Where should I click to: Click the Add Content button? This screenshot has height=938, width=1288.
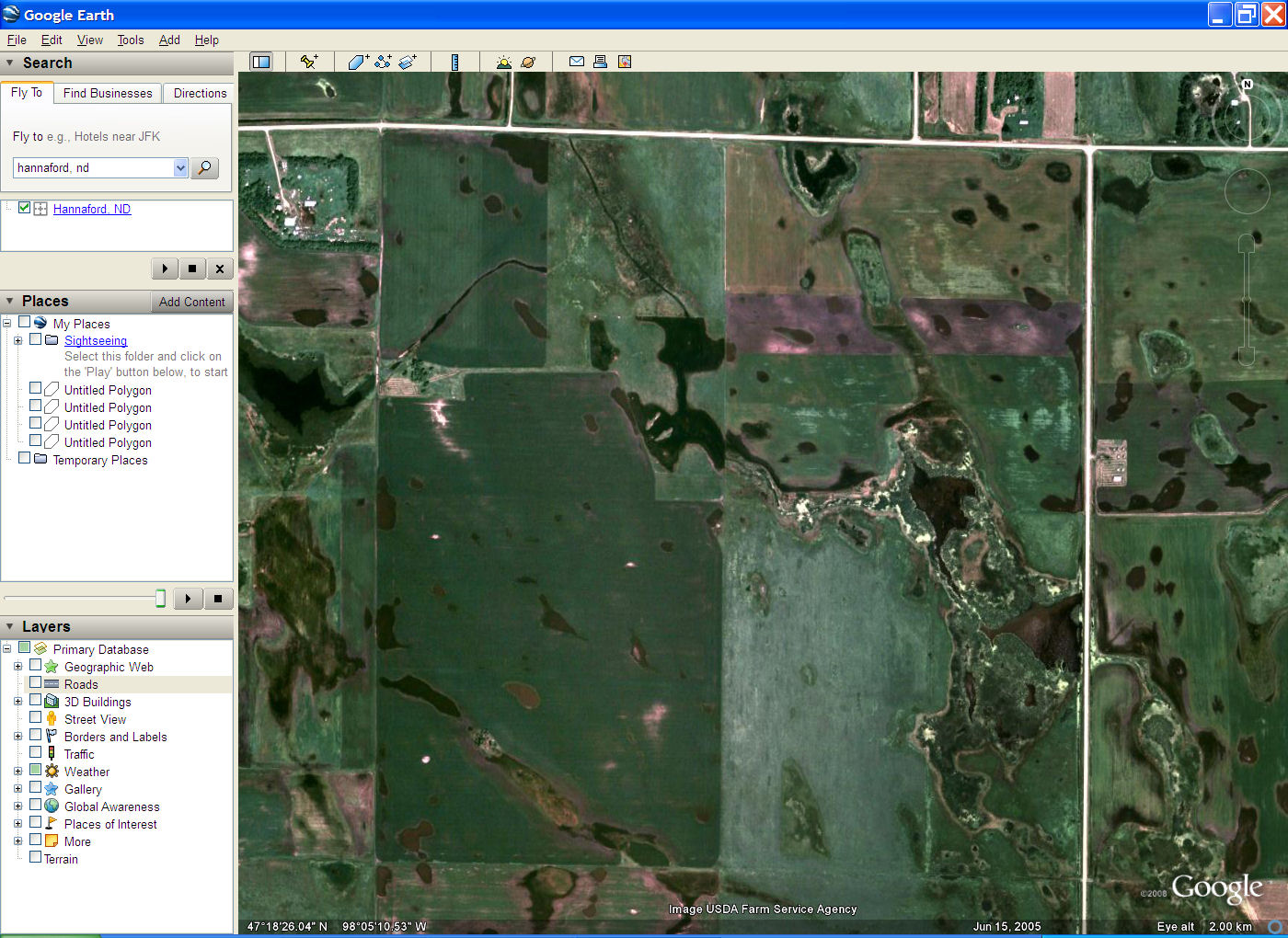pyautogui.click(x=191, y=302)
